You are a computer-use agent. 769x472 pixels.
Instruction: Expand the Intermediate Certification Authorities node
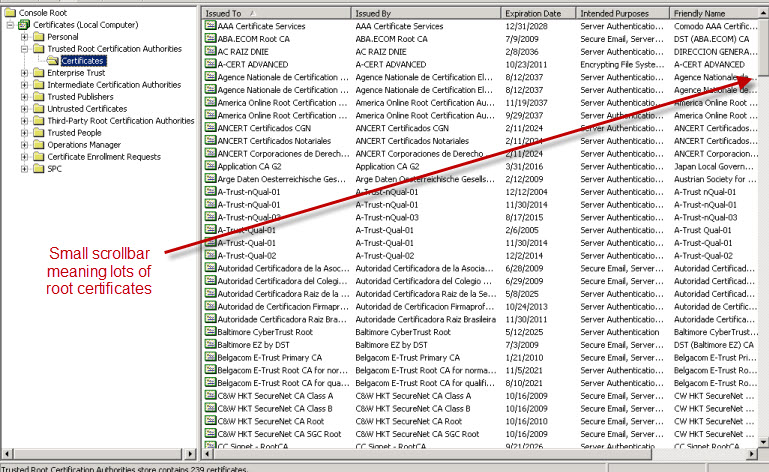(24, 85)
